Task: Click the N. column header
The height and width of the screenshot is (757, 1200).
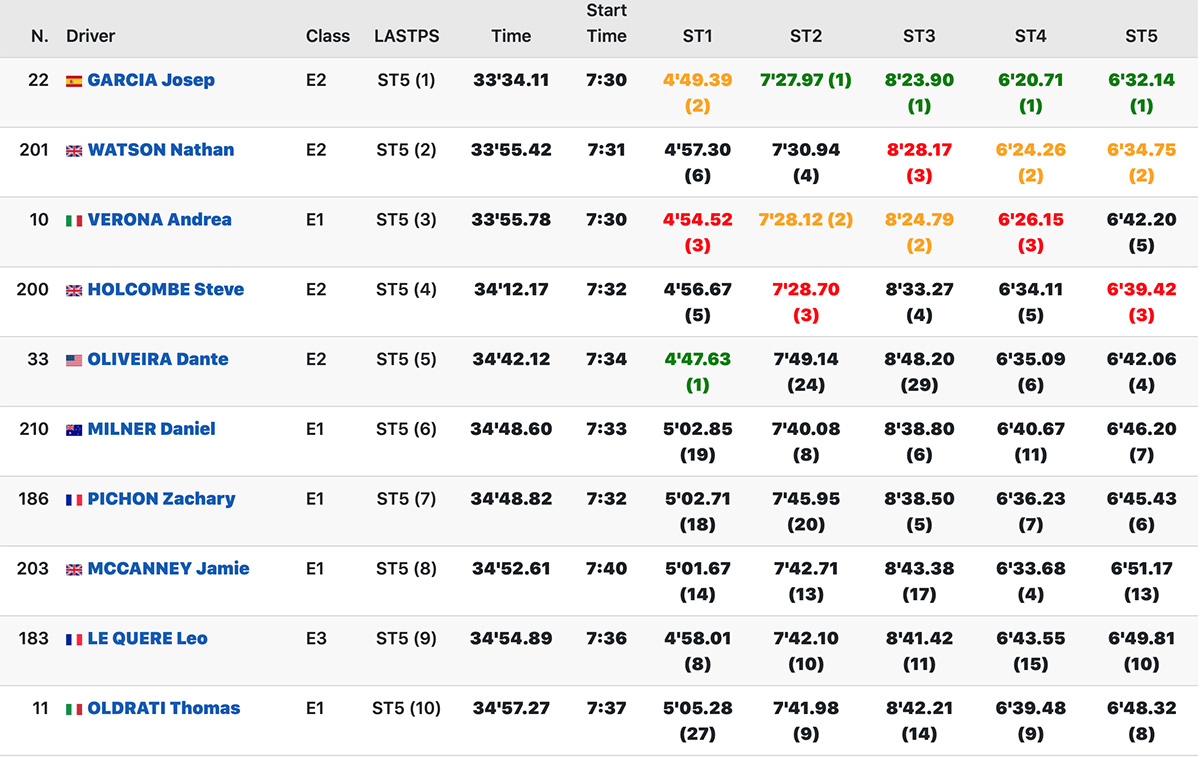Action: [x=40, y=36]
